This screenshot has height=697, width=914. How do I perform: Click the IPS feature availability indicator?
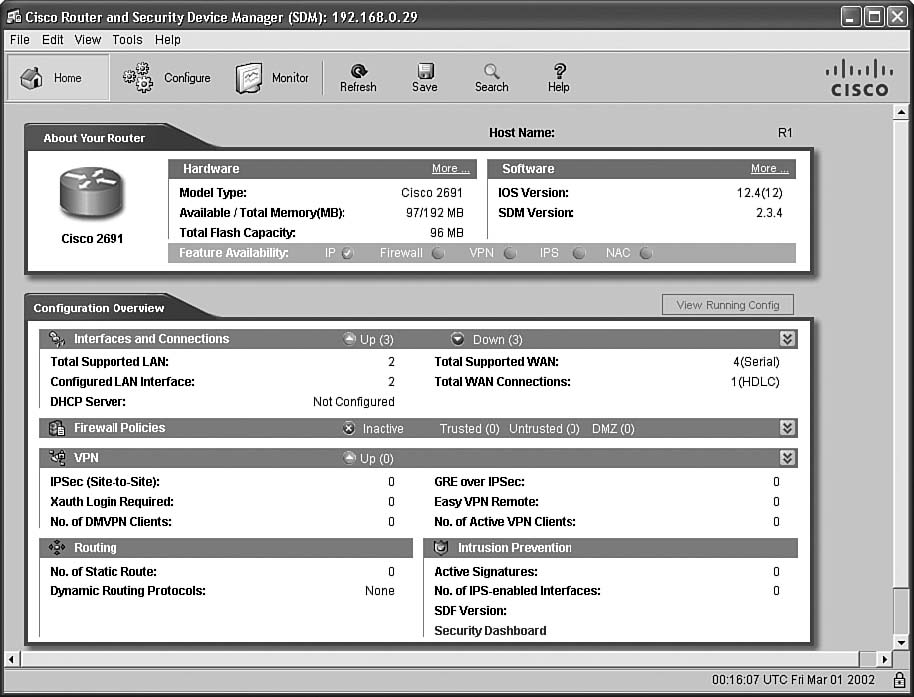pyautogui.click(x=579, y=253)
